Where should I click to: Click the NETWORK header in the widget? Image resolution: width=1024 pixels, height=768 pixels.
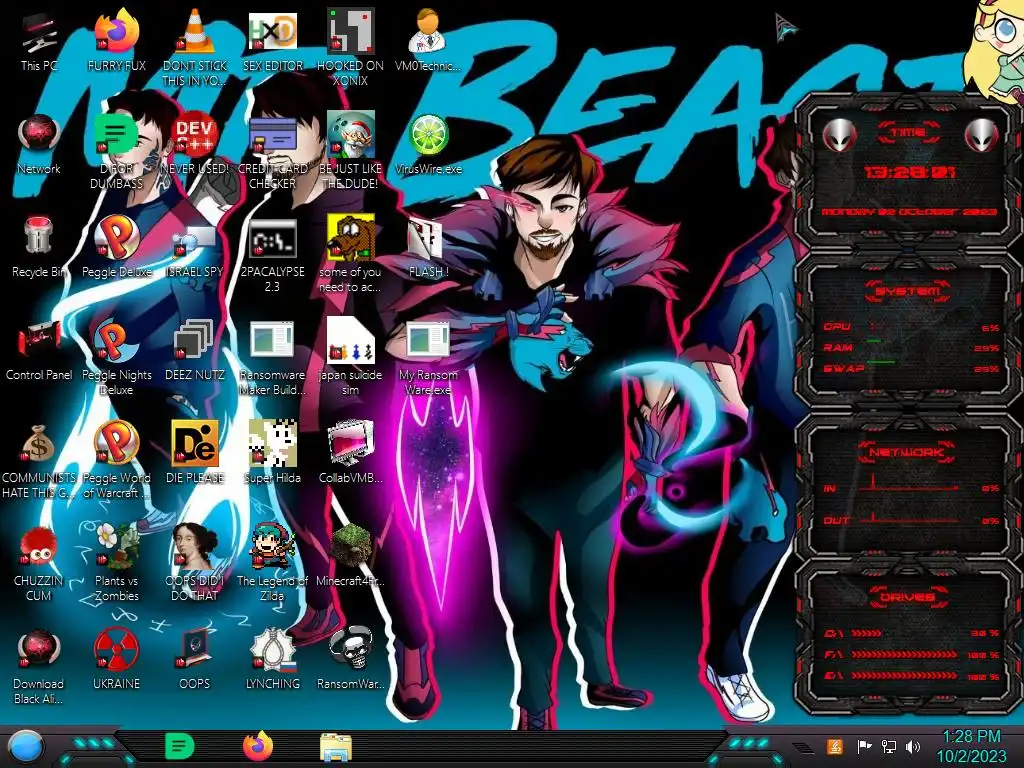906,451
